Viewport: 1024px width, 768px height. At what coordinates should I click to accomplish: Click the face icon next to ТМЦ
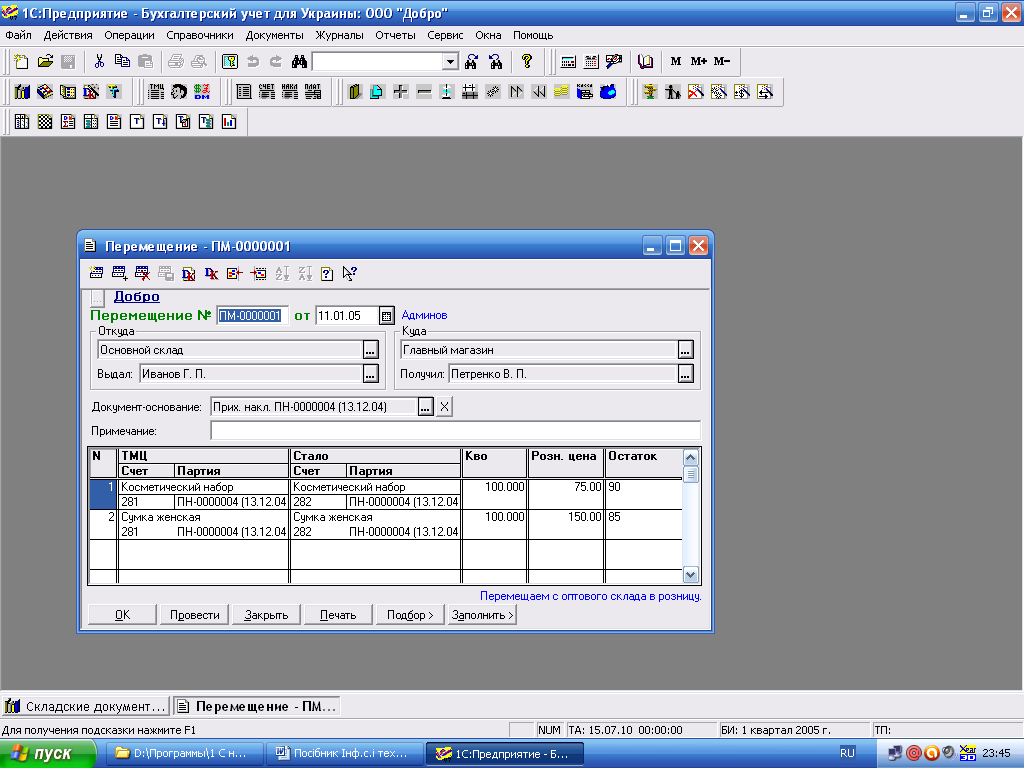(x=179, y=91)
